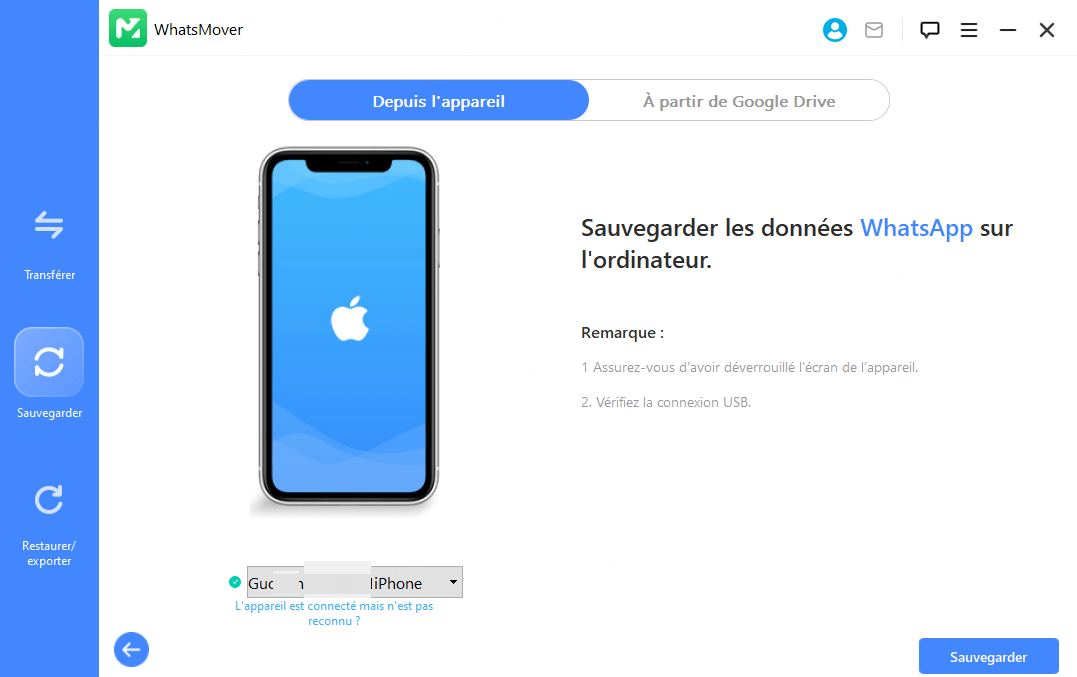Open the Transférer section icon
This screenshot has height=677, width=1077.
coord(49,225)
